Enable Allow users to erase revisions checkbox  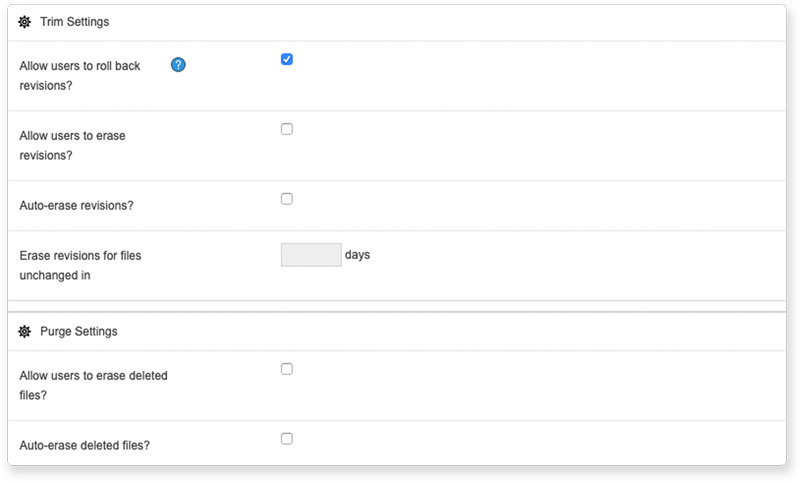[x=287, y=129]
